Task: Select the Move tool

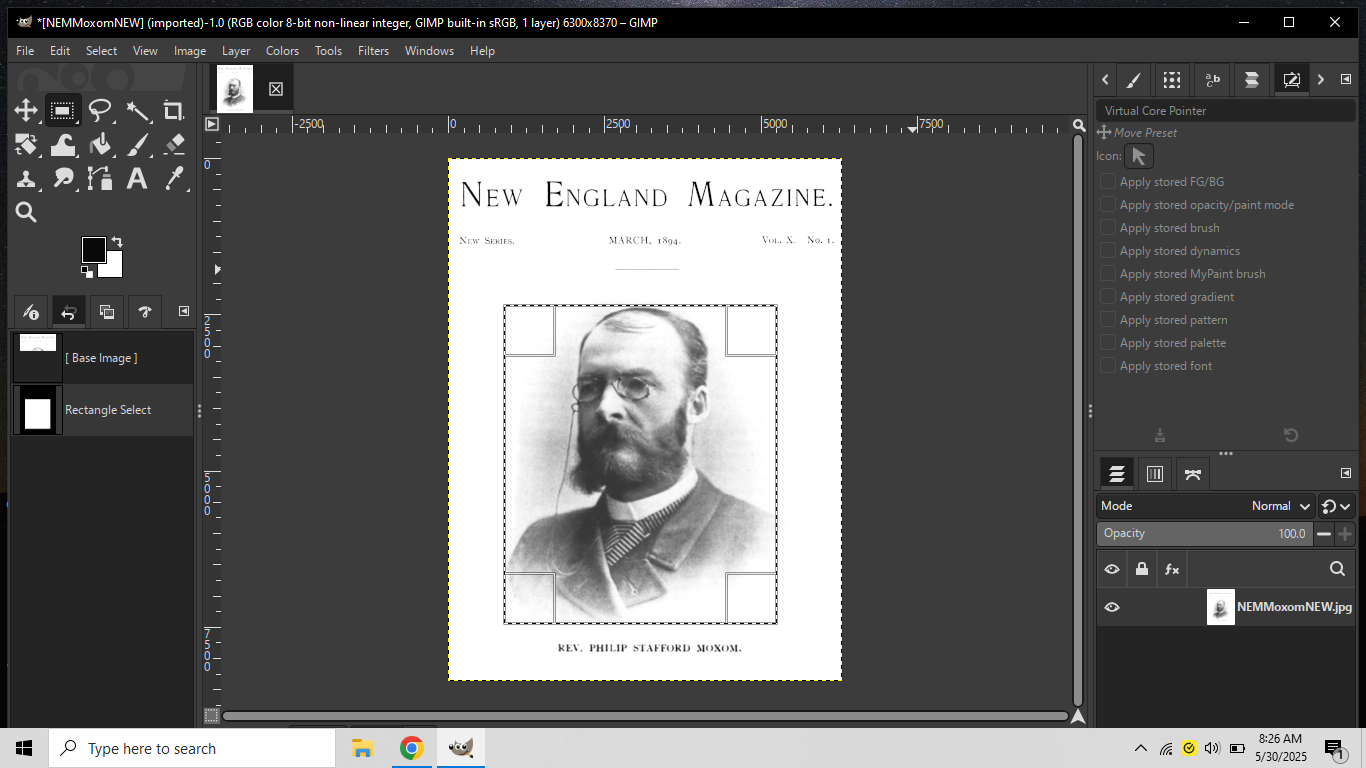Action: [26, 111]
